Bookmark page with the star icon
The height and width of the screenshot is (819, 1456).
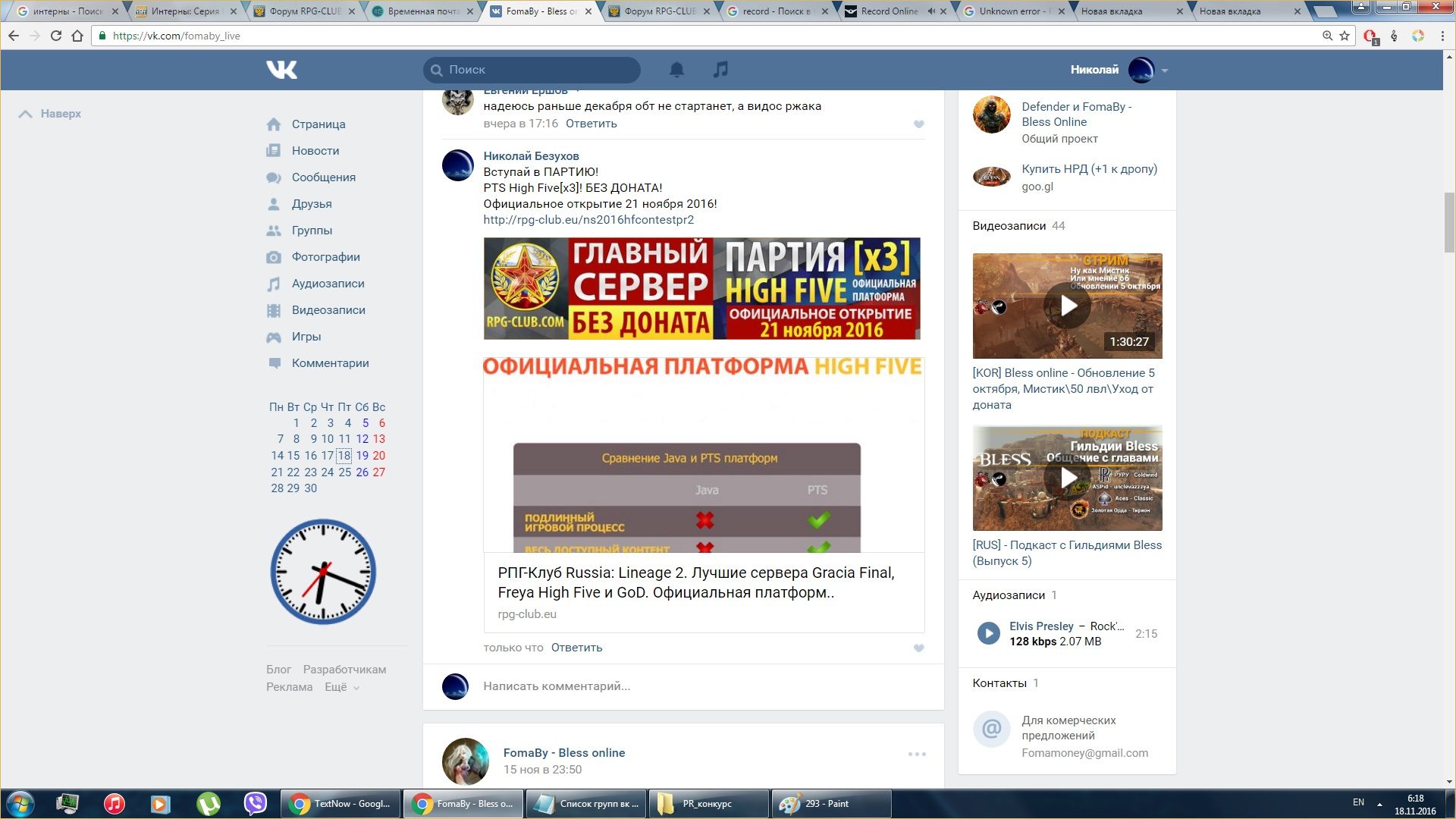(x=1345, y=36)
